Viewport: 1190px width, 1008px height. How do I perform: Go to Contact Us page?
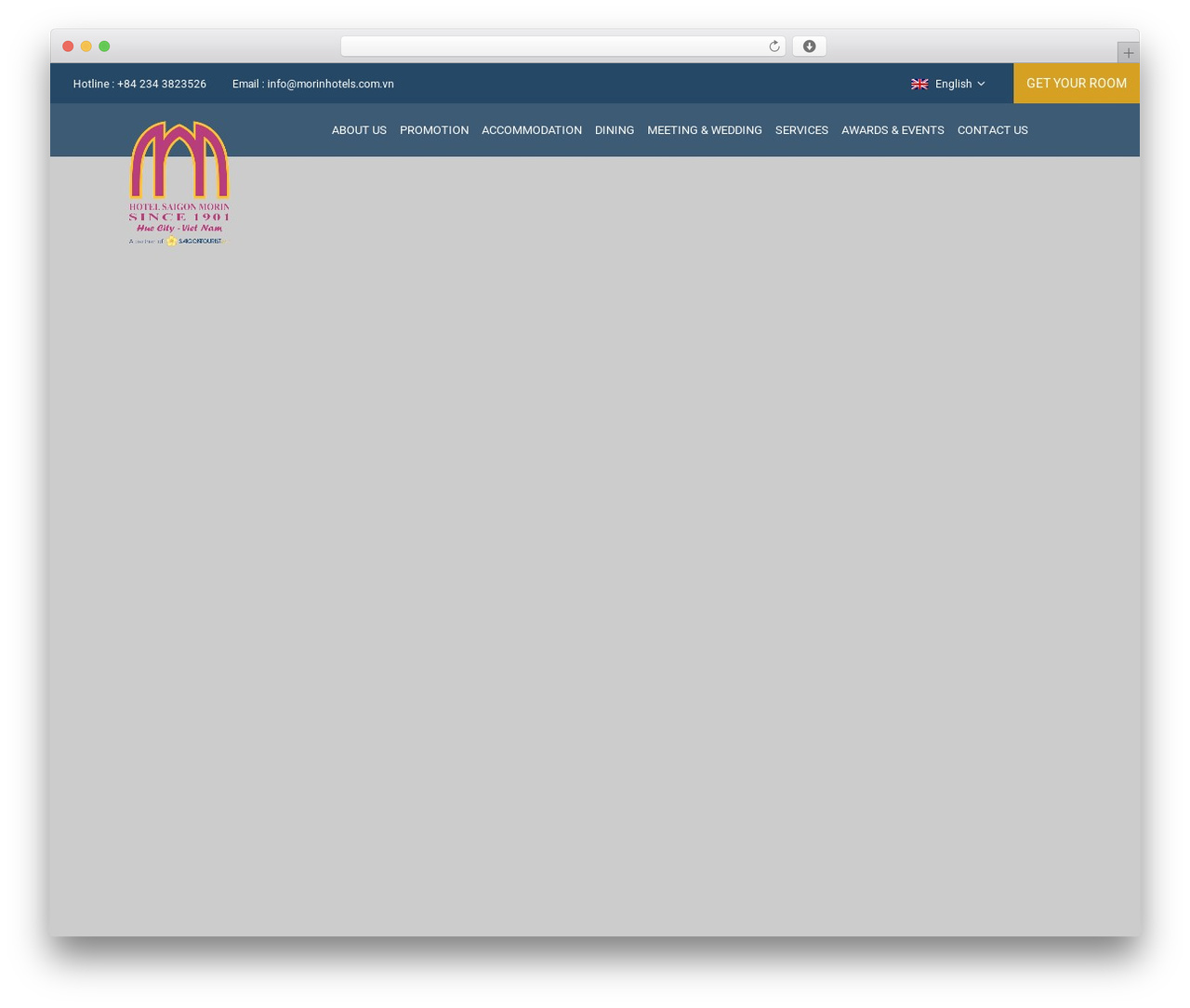[993, 130]
